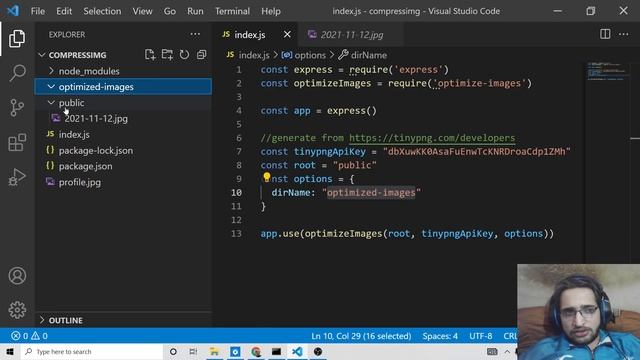Select the index.js editor tab
Screen dimensions: 640x360
pyautogui.click(x=256, y=35)
